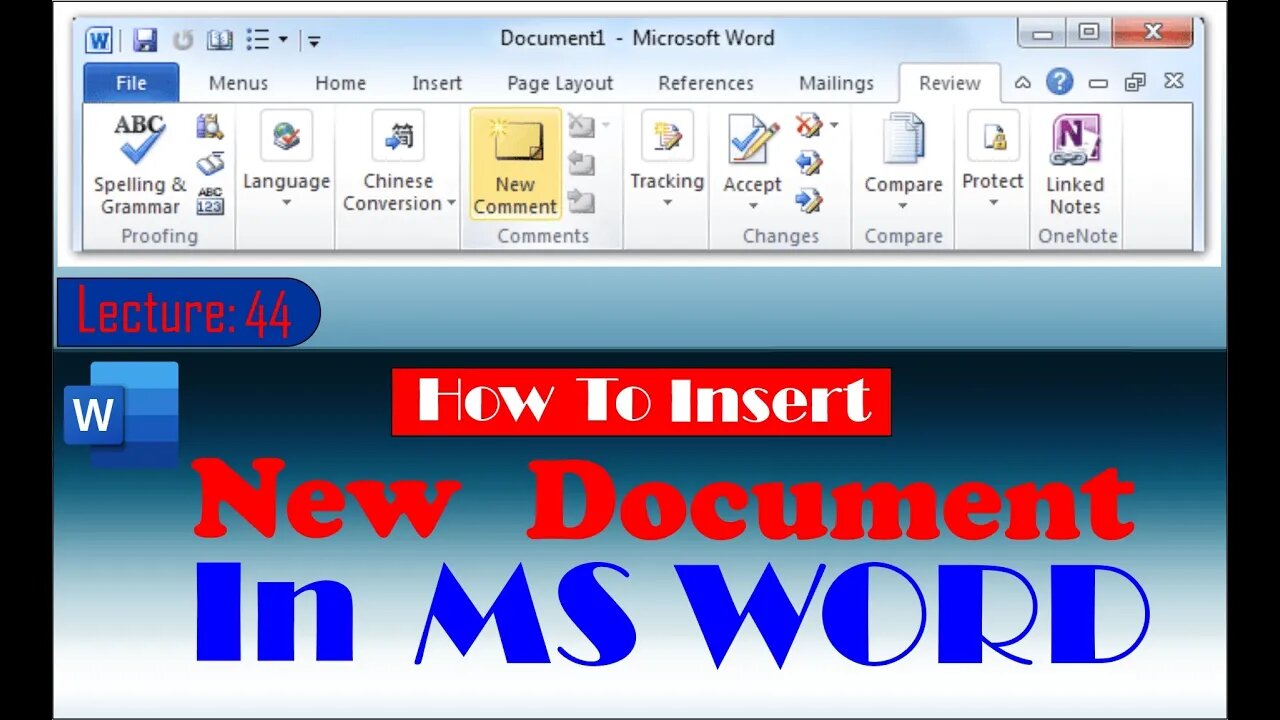Open the Reject dropdown arrow
The width and height of the screenshot is (1280, 720).
pos(833,126)
